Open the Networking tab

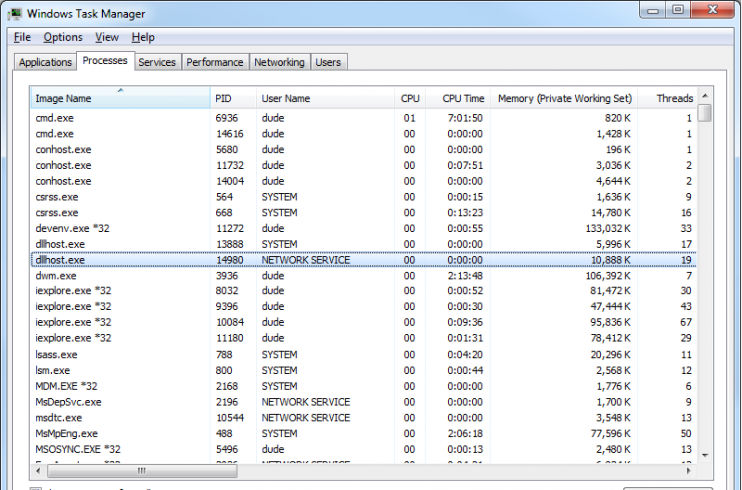coord(279,62)
